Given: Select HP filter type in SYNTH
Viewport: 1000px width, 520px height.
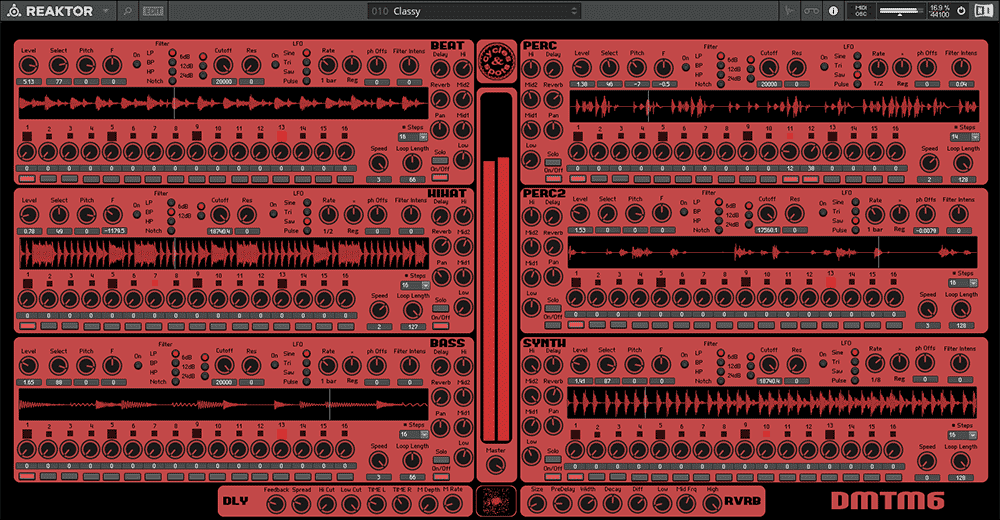Looking at the screenshot, I should (x=721, y=371).
